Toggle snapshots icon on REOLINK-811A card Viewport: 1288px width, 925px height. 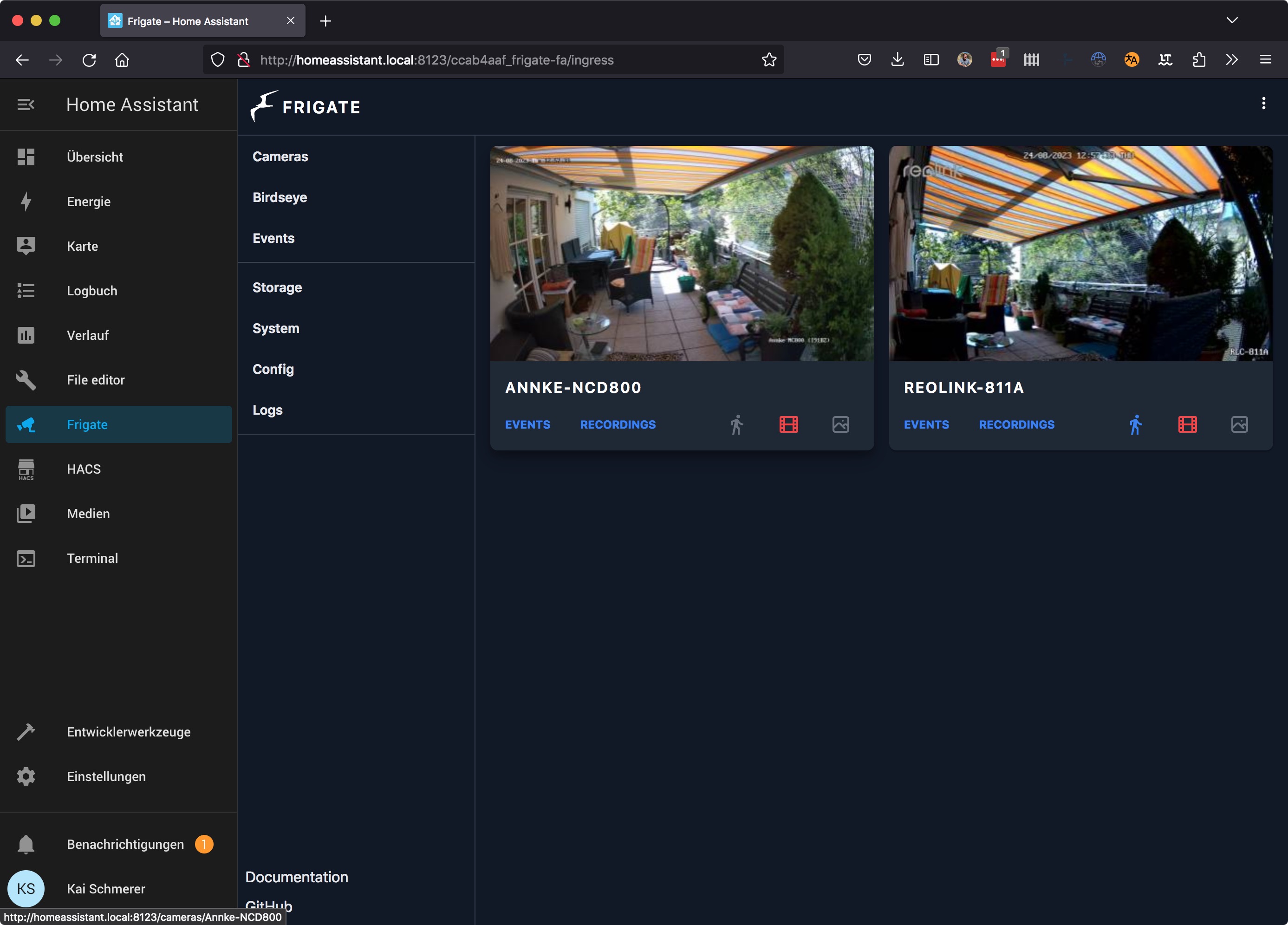tap(1239, 424)
